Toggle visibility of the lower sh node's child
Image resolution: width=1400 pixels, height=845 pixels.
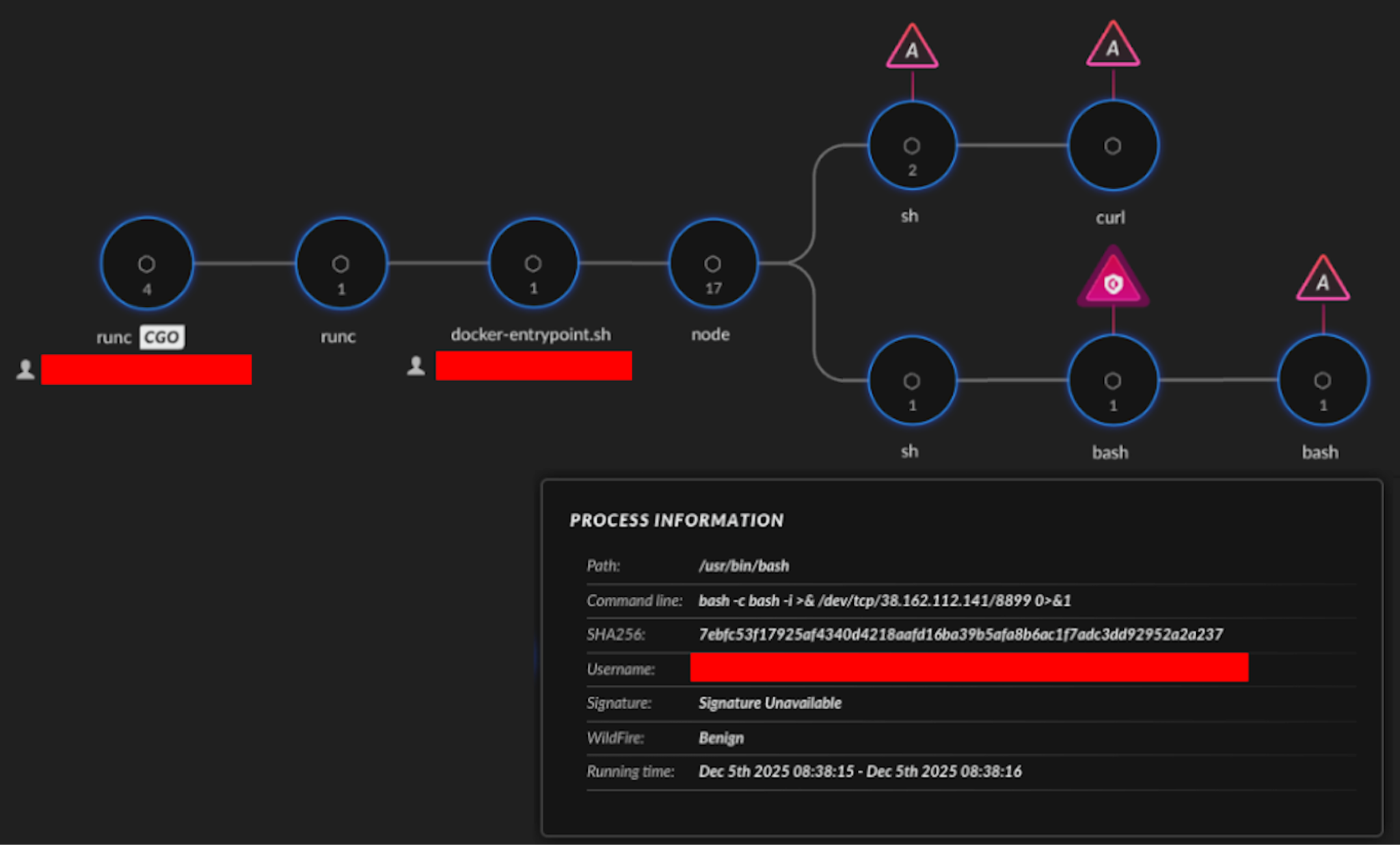911,381
